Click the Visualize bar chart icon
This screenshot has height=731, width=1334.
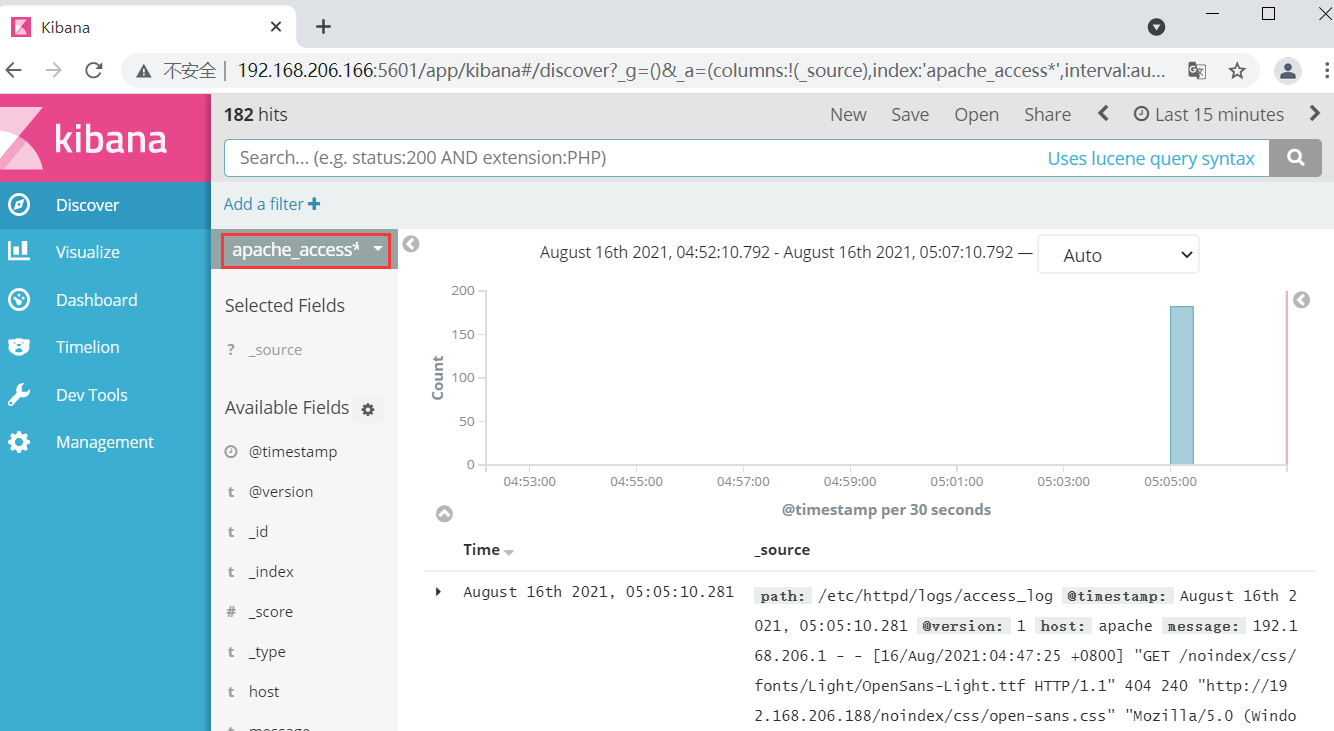tap(19, 251)
